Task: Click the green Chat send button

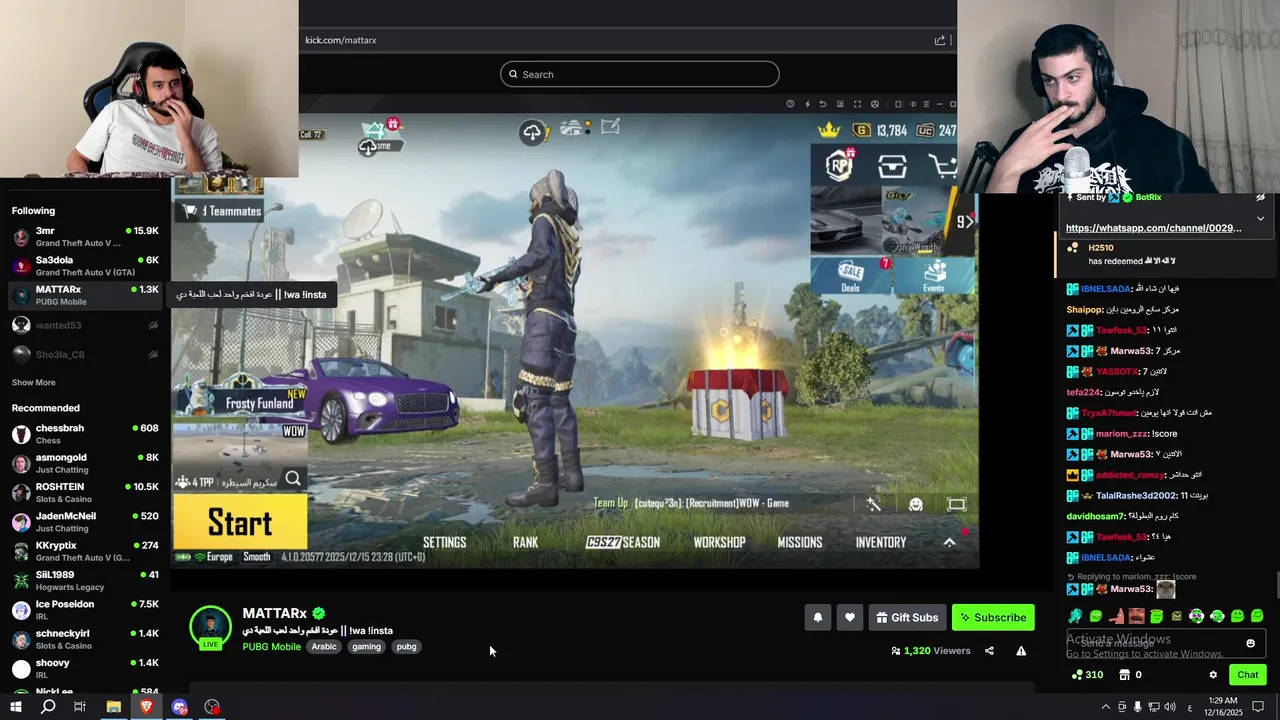Action: click(x=1247, y=675)
